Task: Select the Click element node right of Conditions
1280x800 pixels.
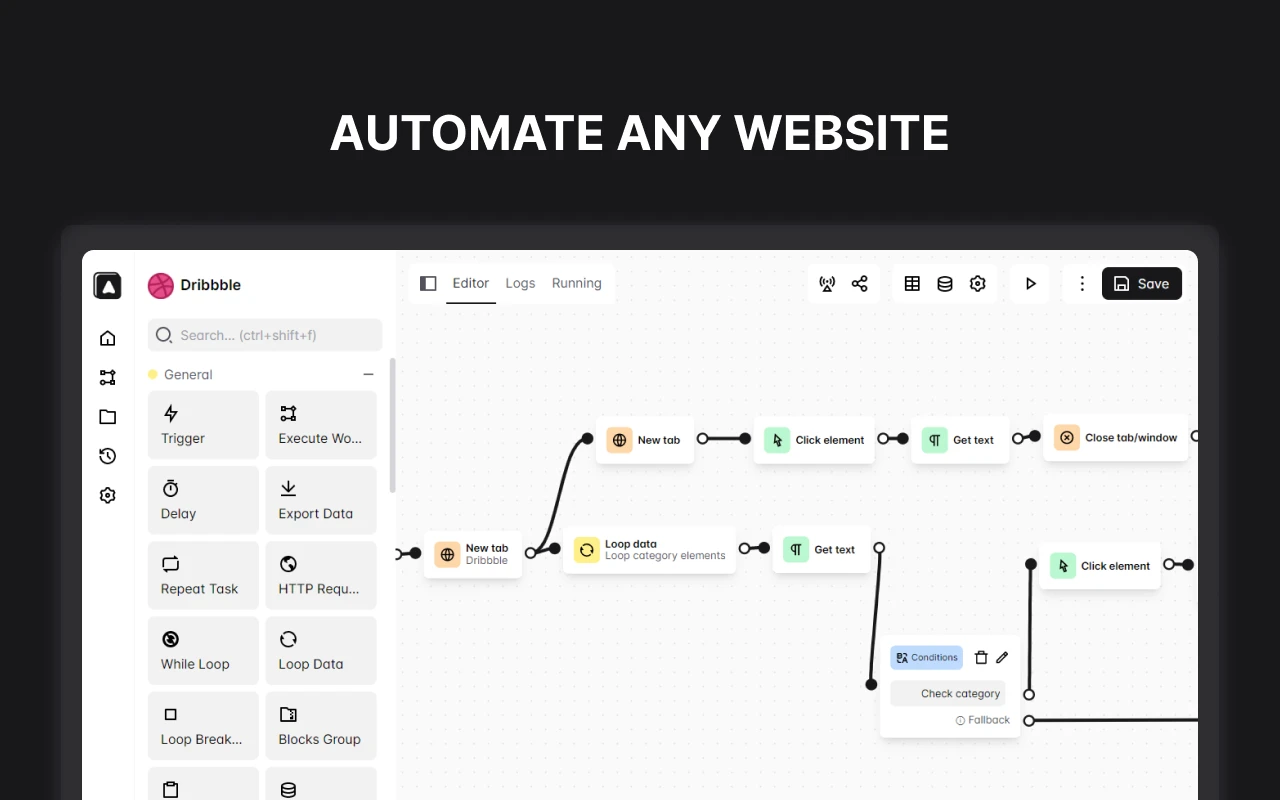Action: tap(1100, 566)
